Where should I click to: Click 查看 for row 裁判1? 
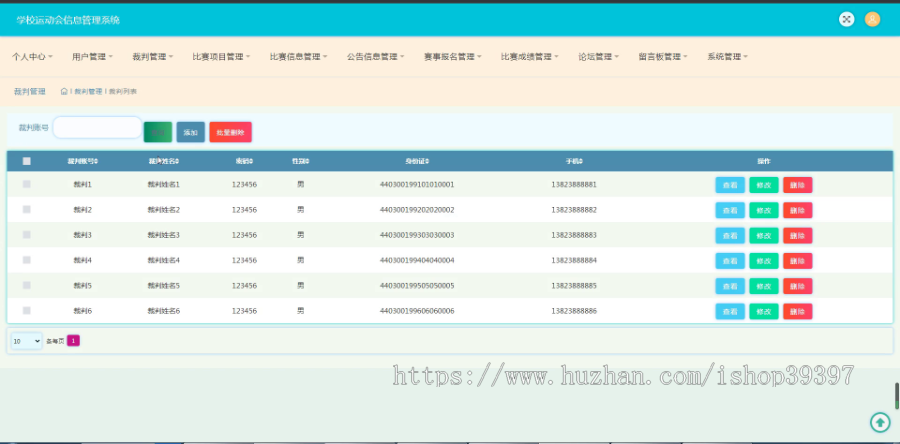[730, 185]
